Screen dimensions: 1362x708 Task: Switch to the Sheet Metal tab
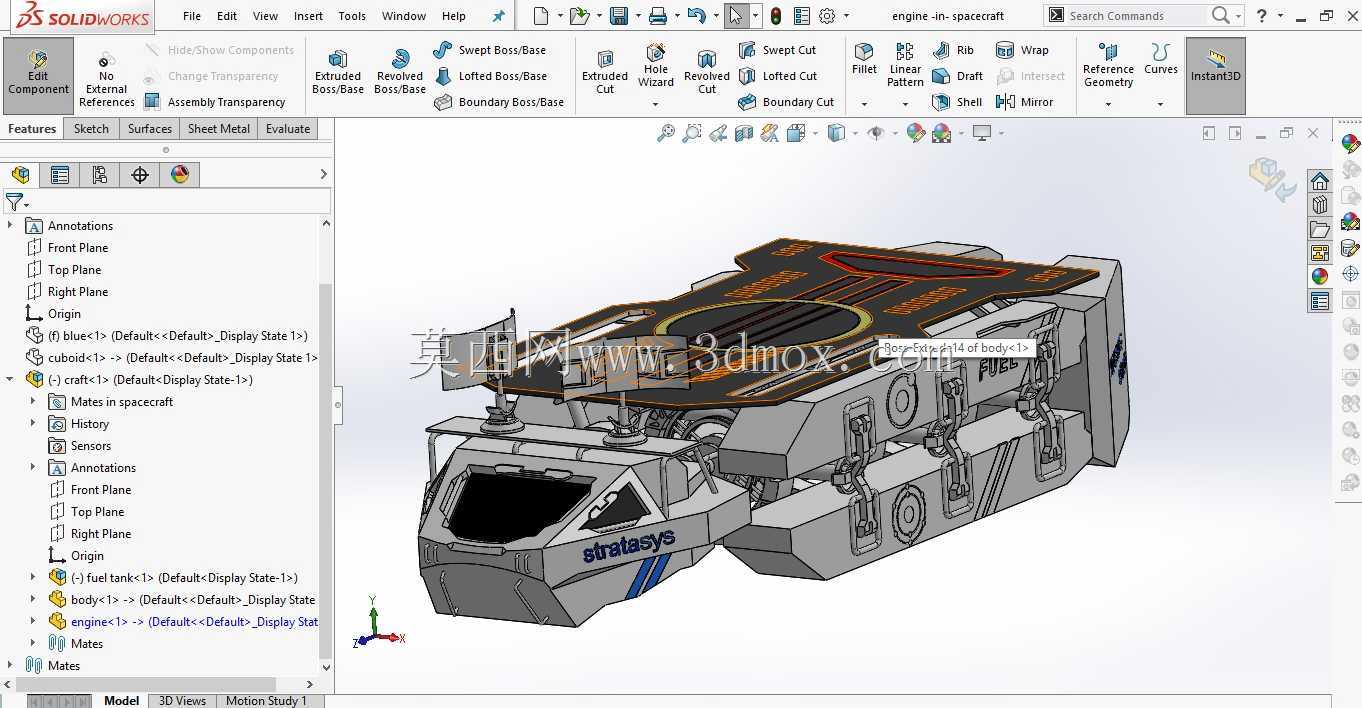[217, 129]
